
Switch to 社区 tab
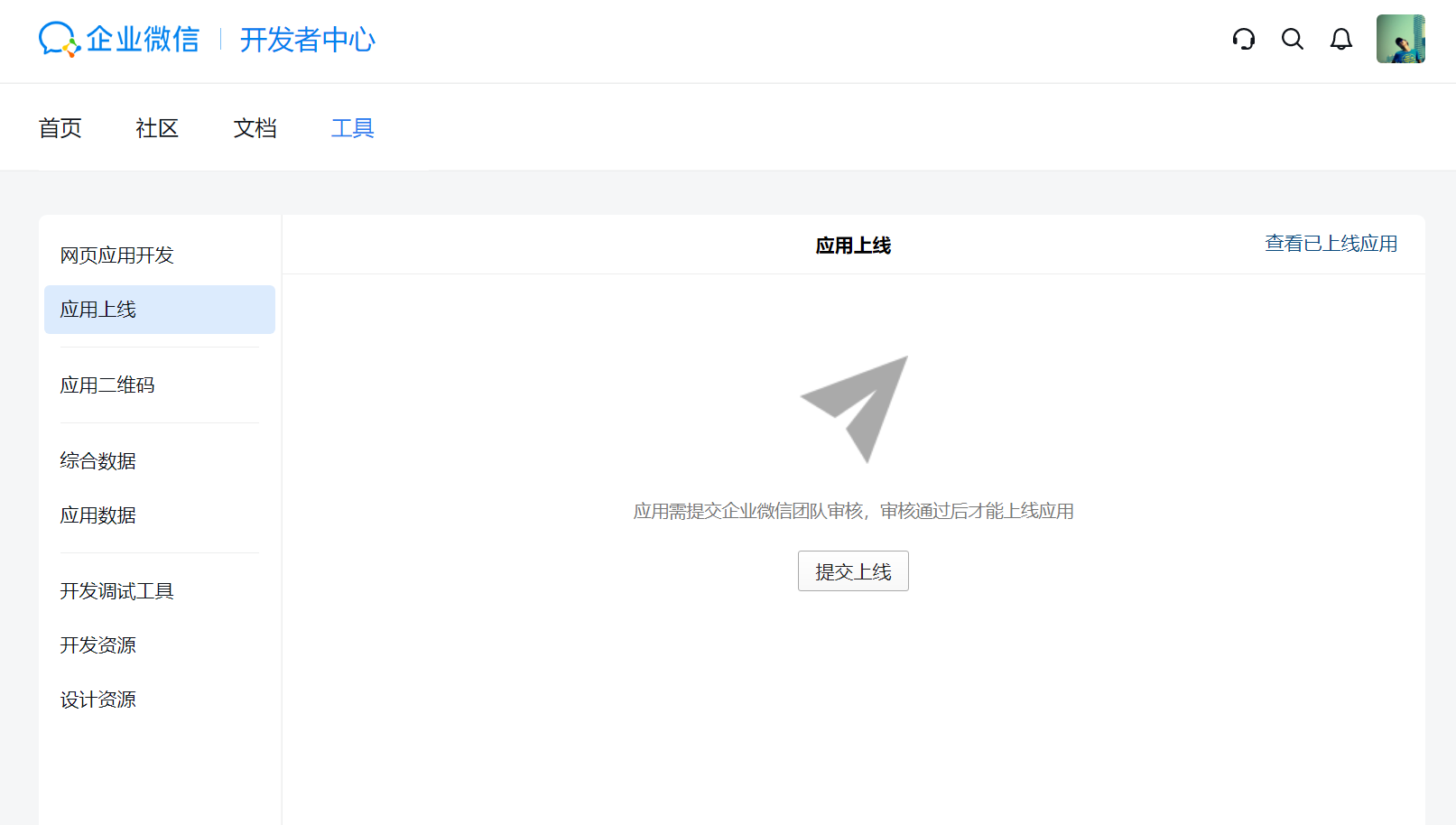pos(157,128)
